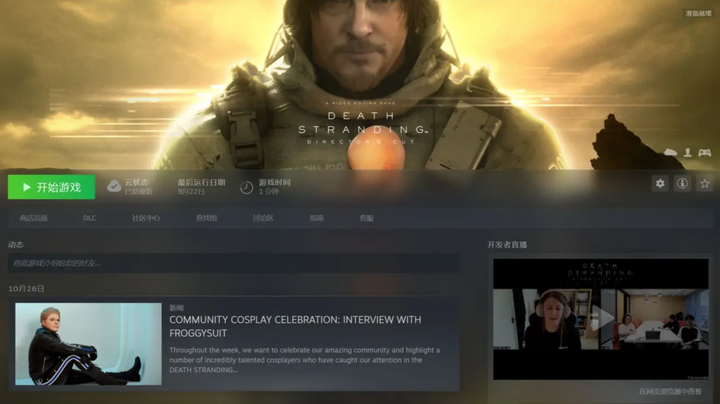Click the 准备就绪 status label
This screenshot has height=404, width=720.
coord(698,13)
